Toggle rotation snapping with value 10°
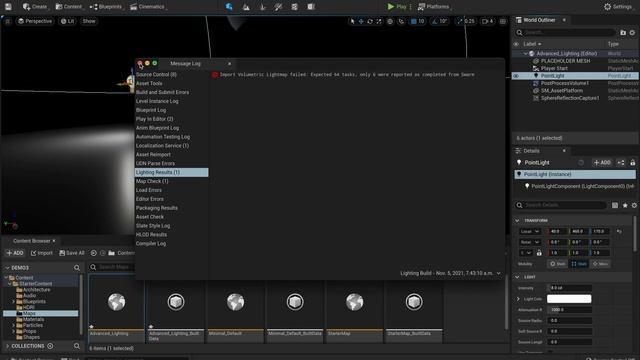This screenshot has width=640, height=360. click(x=440, y=21)
